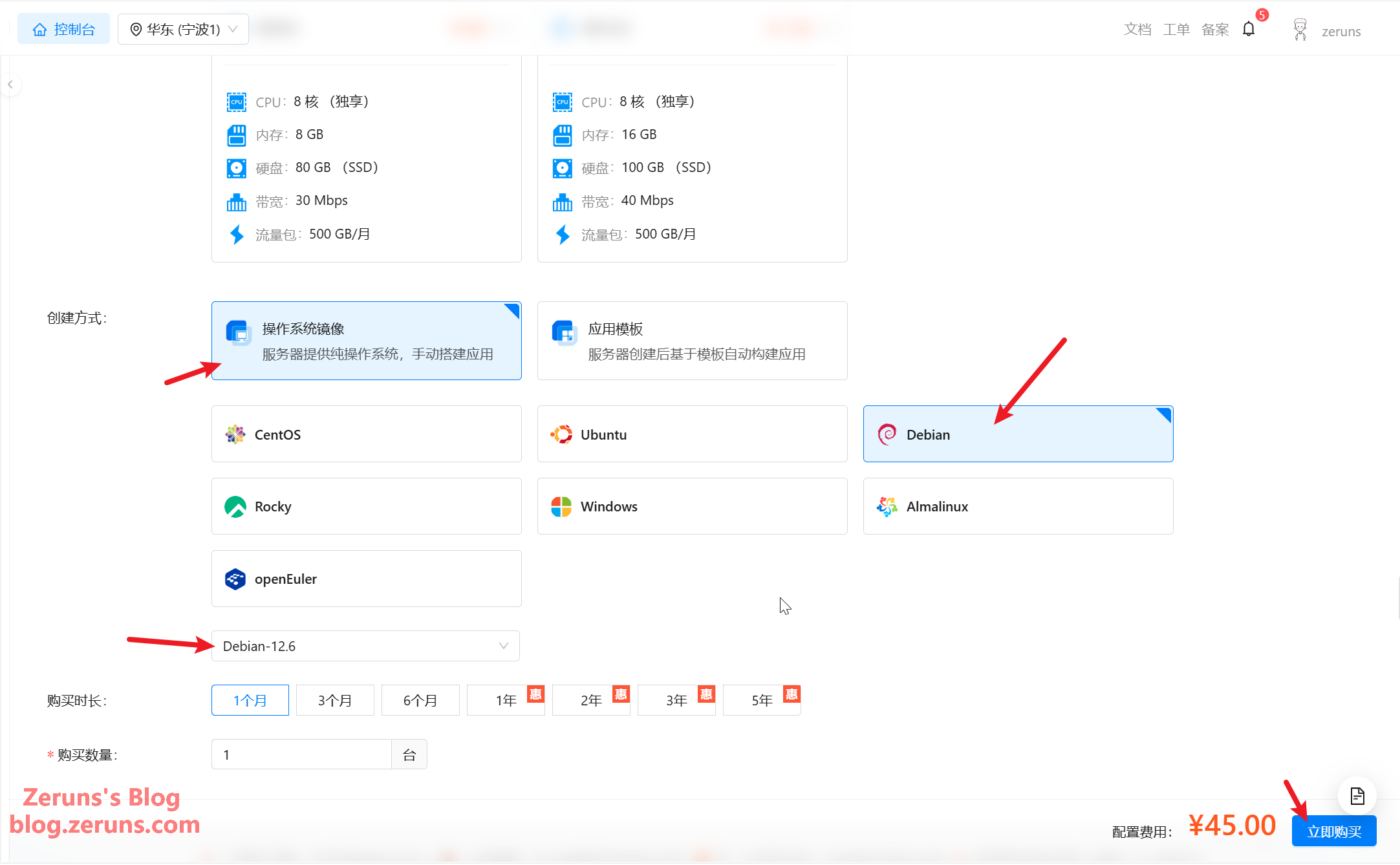1400x865 pixels.
Task: Click the 购买数量 input field
Action: click(x=301, y=754)
